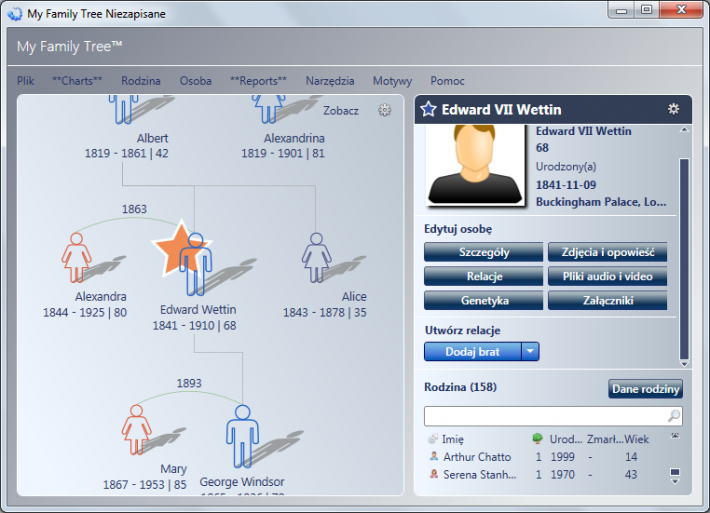This screenshot has width=710, height=513.
Task: Minimize the My Family Tree window
Action: coord(621,10)
